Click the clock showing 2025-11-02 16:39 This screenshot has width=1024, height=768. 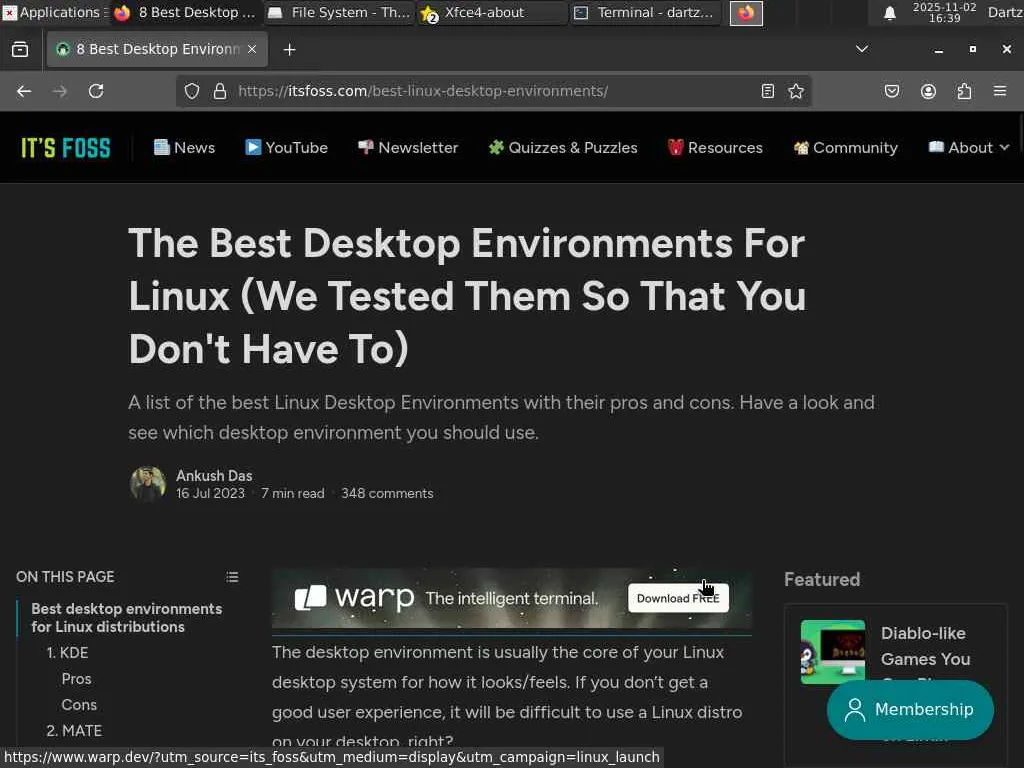point(944,12)
